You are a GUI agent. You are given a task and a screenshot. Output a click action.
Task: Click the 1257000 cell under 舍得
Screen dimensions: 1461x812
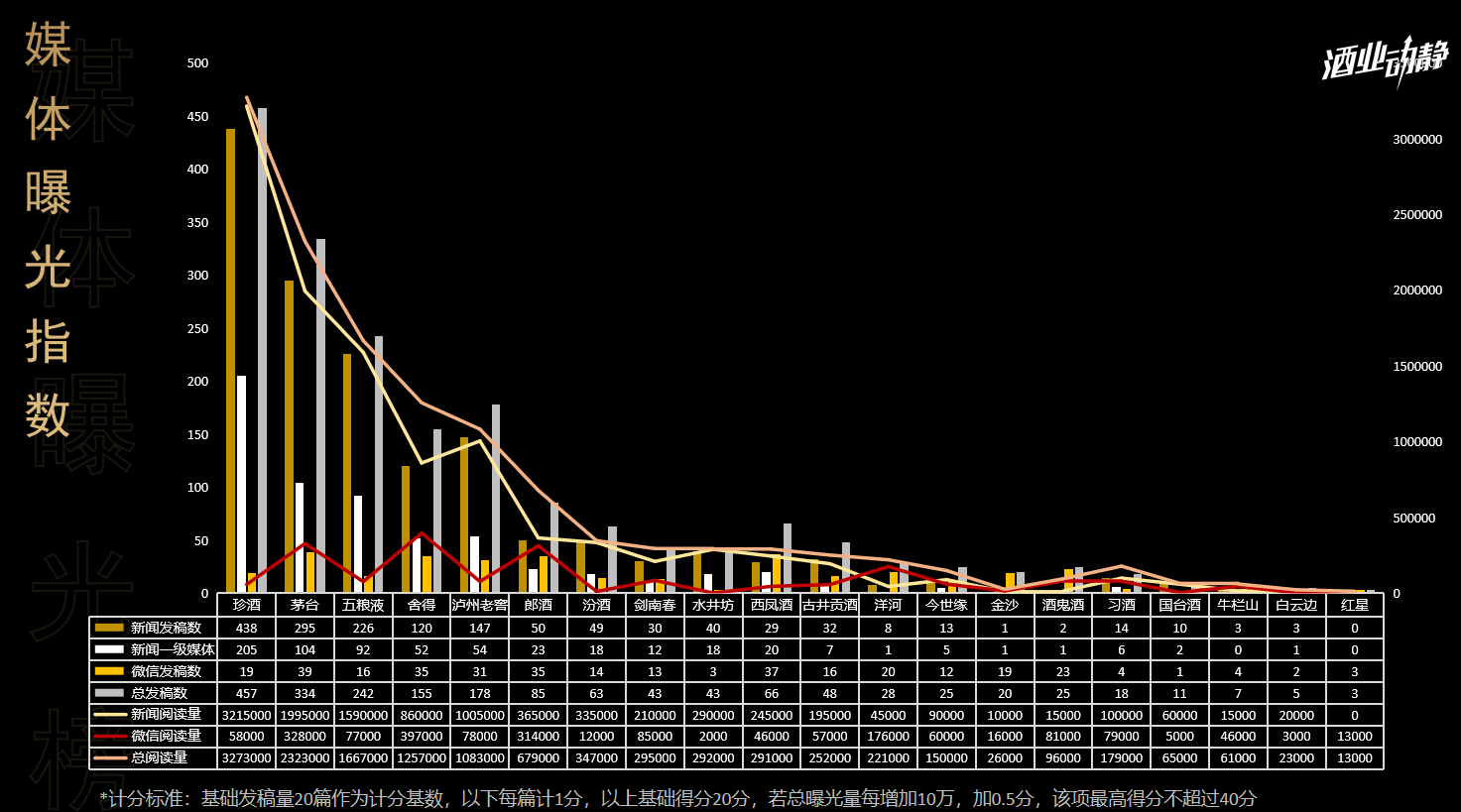click(422, 757)
